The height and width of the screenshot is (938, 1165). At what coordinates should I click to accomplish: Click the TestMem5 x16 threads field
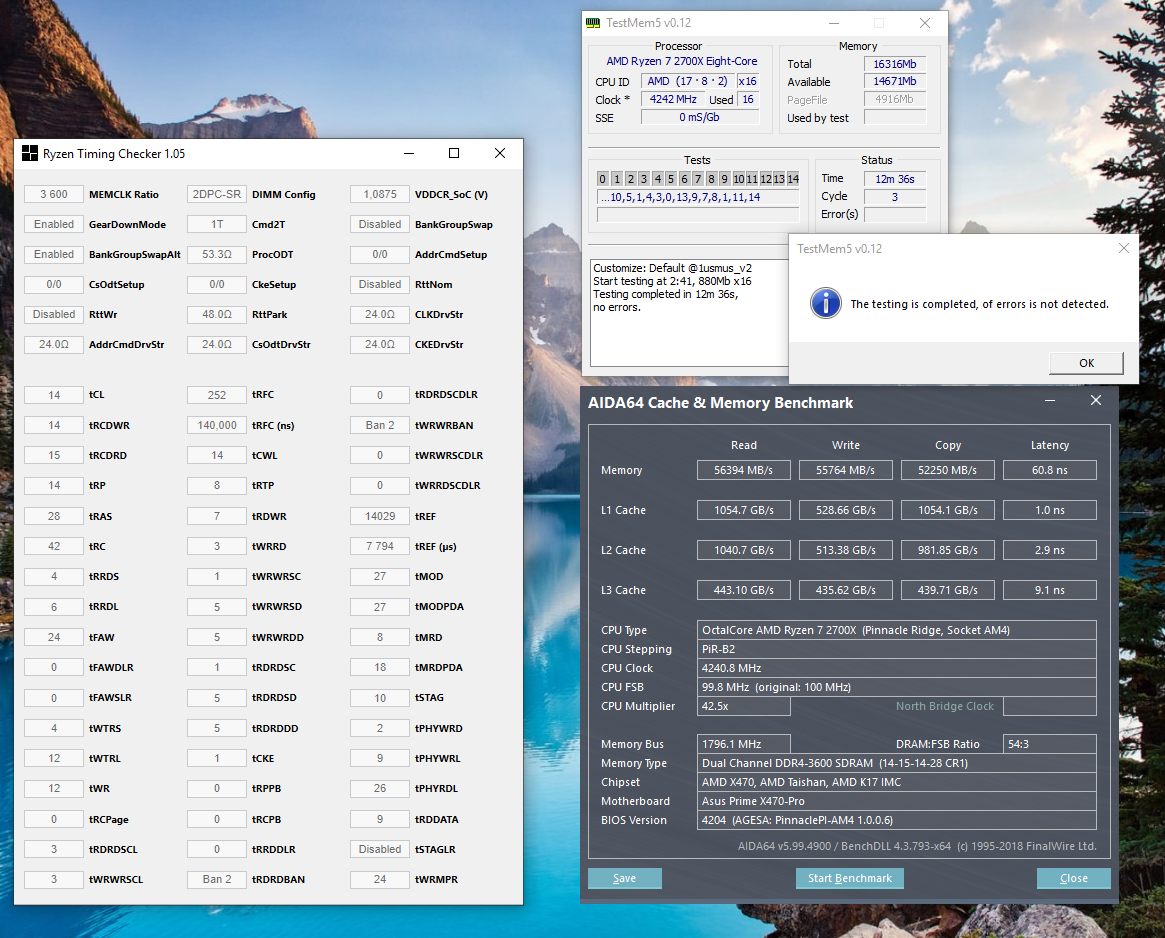pyautogui.click(x=747, y=82)
